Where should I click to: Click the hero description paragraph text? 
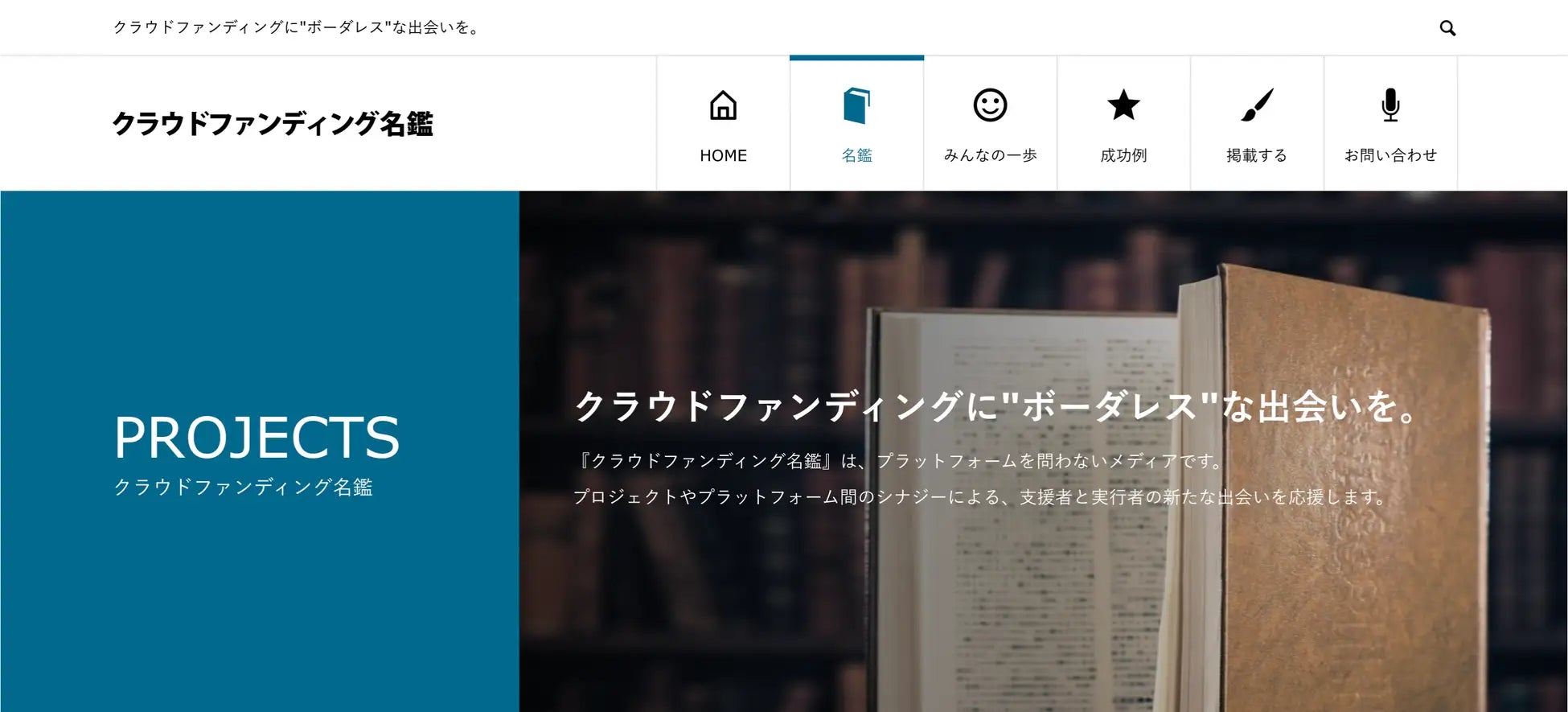[x=980, y=479]
